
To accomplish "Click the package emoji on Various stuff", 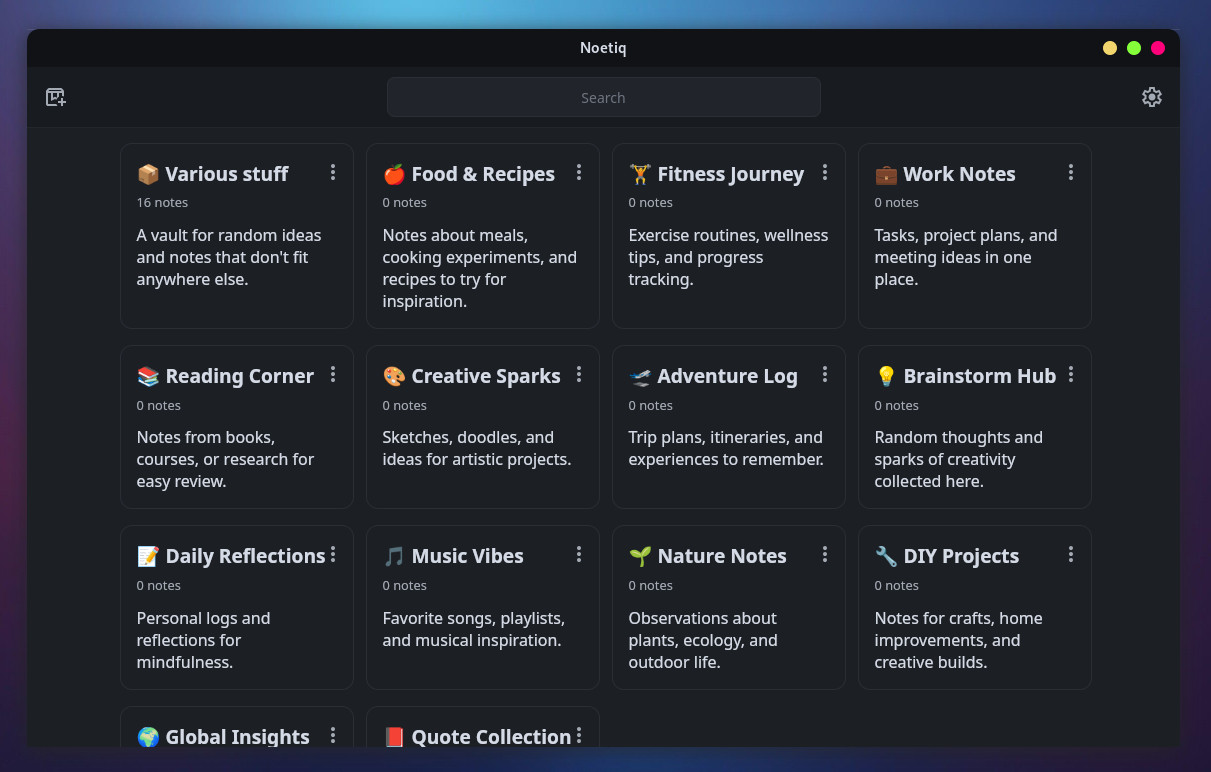I will [x=148, y=175].
